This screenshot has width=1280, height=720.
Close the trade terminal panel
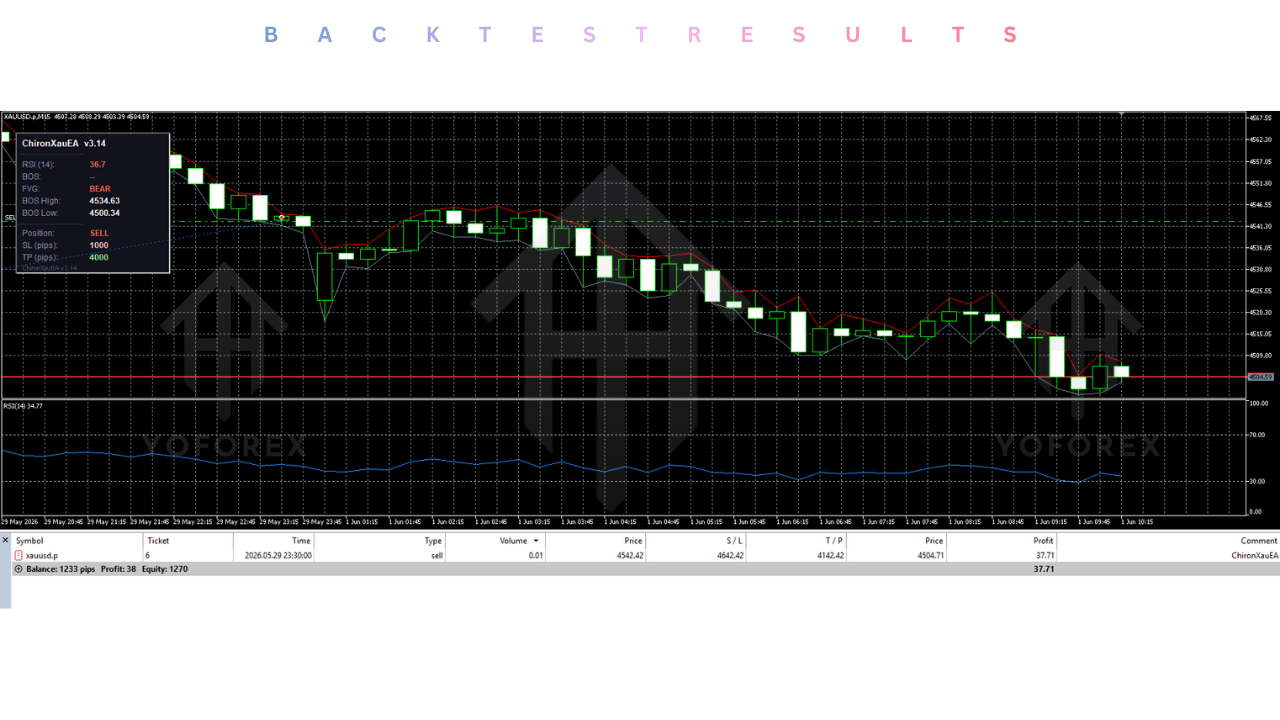click(5, 540)
